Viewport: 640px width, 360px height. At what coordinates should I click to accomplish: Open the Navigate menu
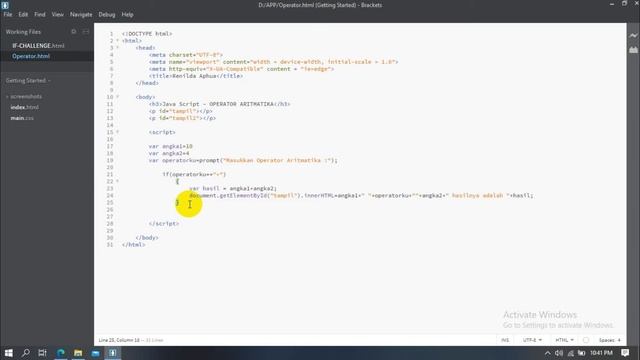(x=81, y=14)
